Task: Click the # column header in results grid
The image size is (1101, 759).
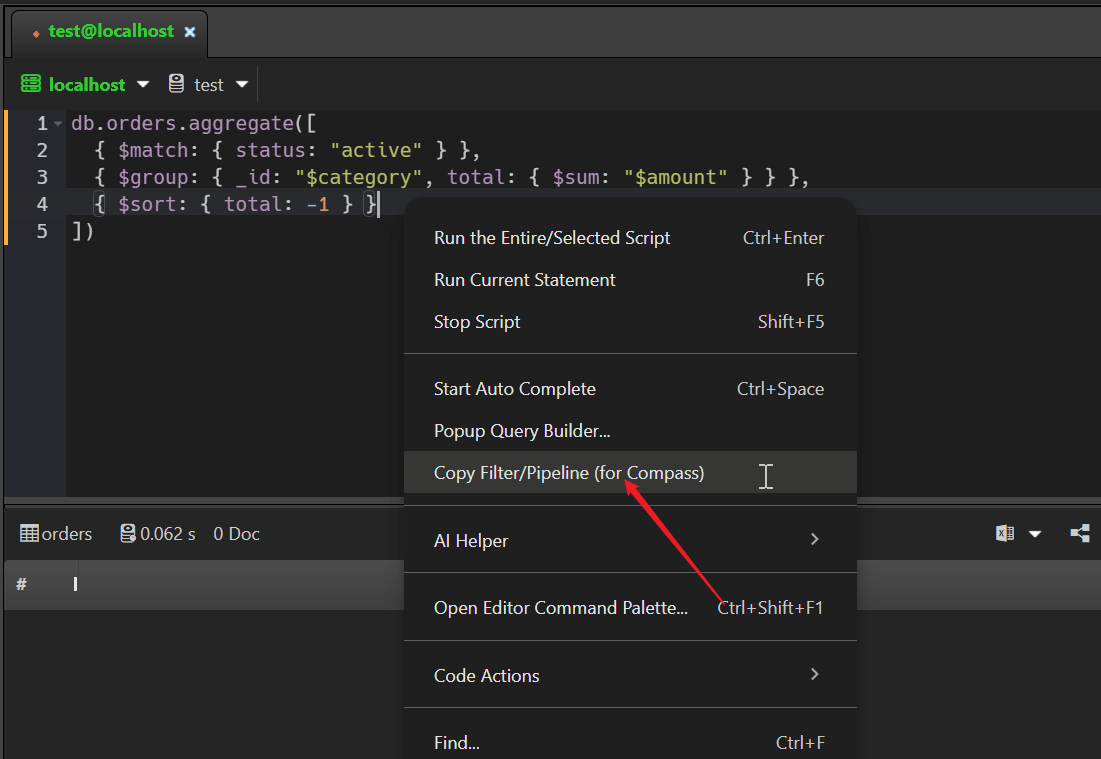Action: point(22,584)
